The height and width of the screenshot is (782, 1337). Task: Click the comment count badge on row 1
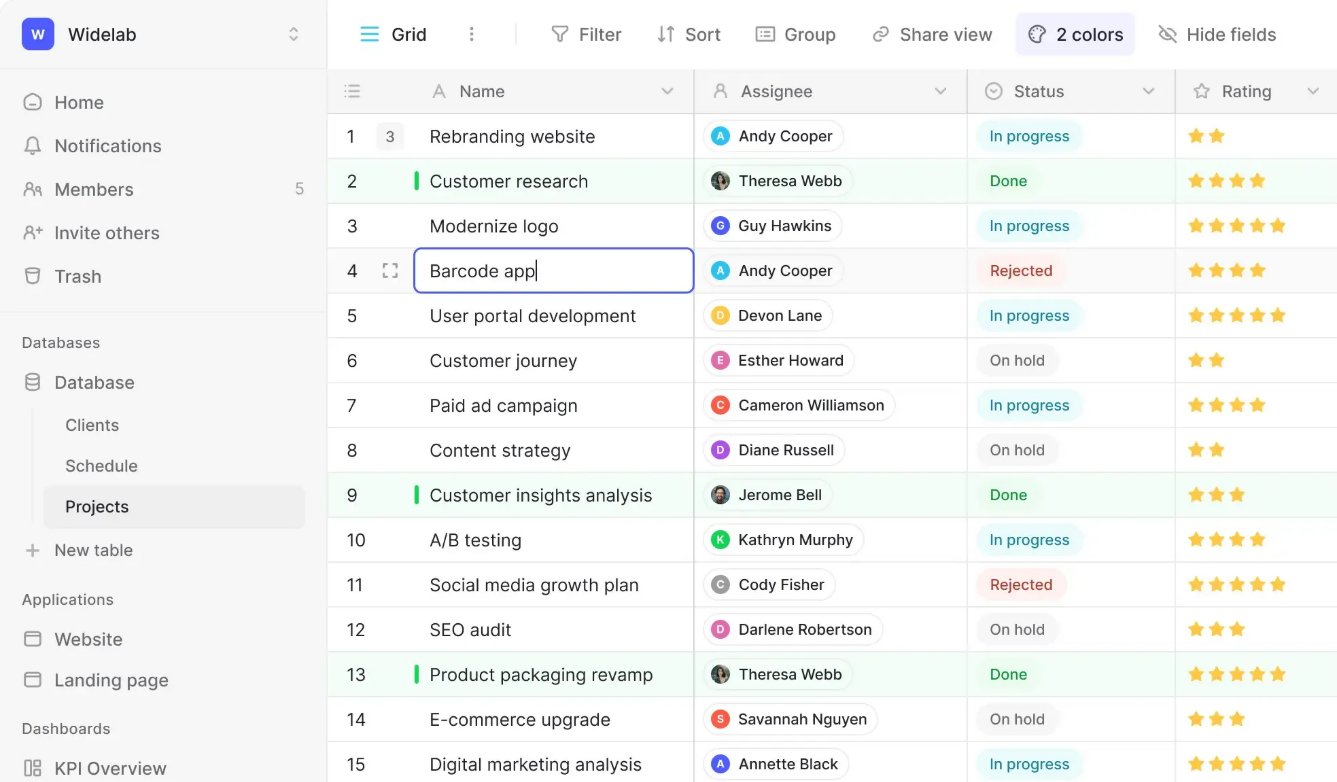pyautogui.click(x=390, y=137)
